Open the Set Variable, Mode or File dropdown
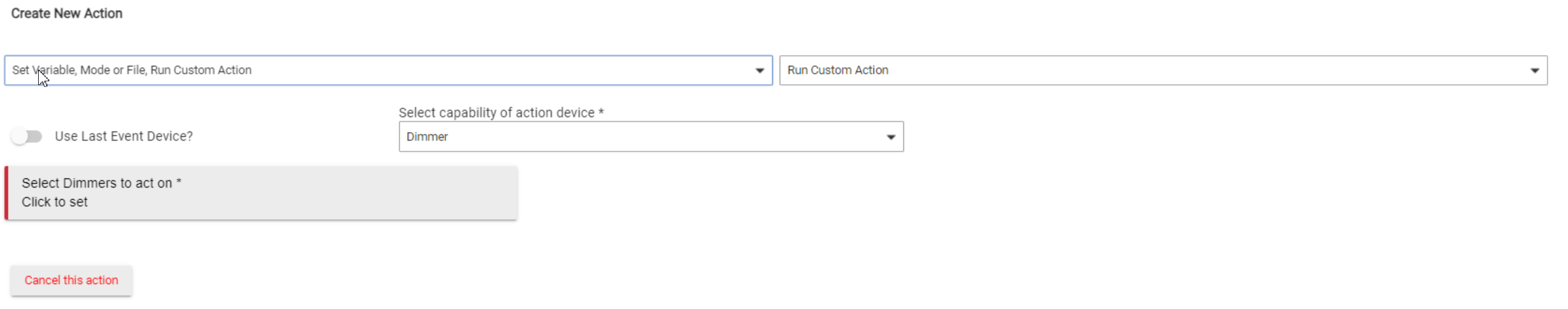 tap(388, 70)
